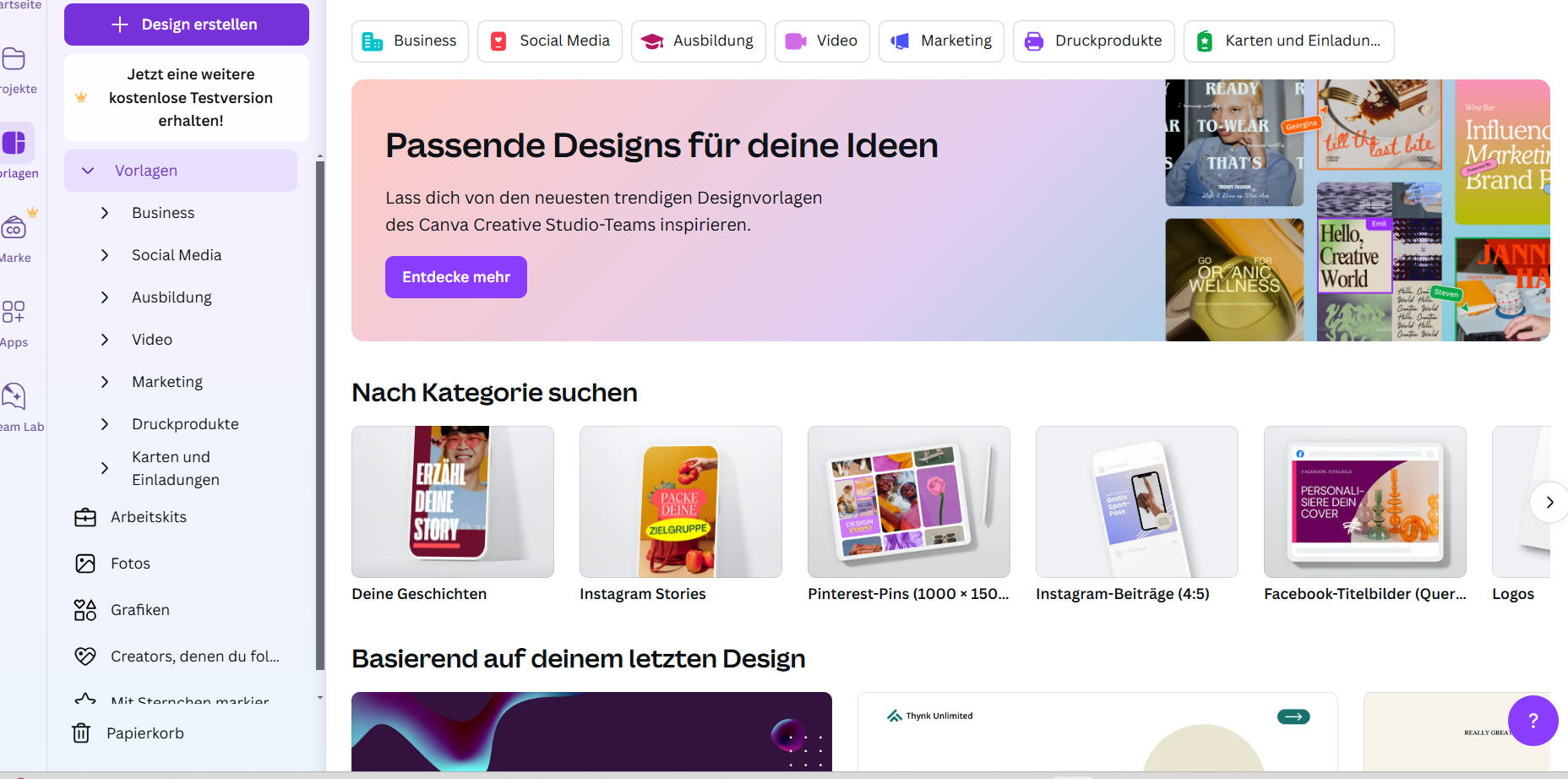Click the sidebar panel vertical scrollbar
The width and height of the screenshot is (1568, 779).
pyautogui.click(x=320, y=414)
